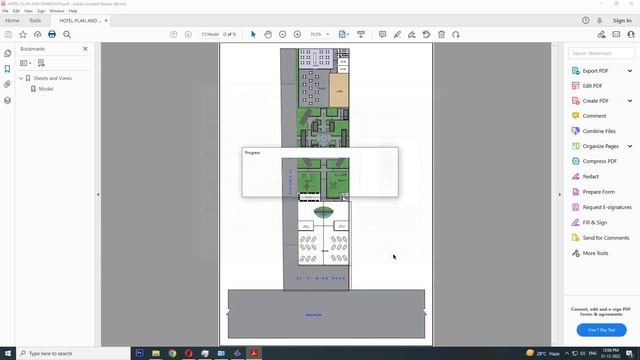Image resolution: width=640 pixels, height=360 pixels.
Task: Star the file with the bookmark star icon
Action: click(x=23, y=35)
